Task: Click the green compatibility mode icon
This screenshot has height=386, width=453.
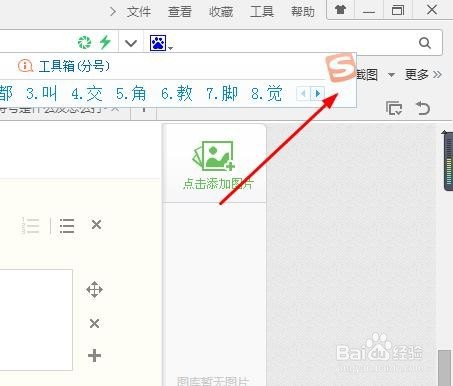Action: click(84, 42)
